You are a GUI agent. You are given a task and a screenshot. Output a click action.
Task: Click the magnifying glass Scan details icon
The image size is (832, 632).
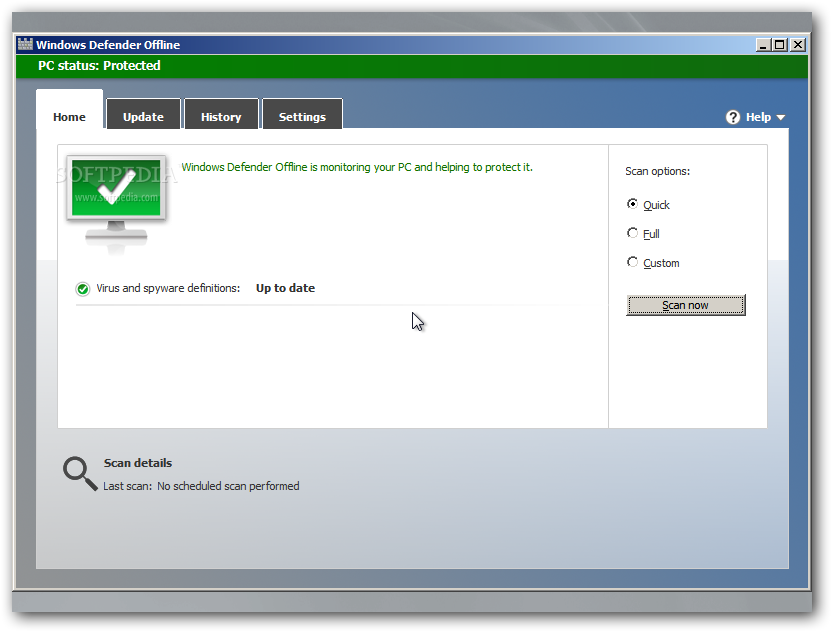[x=80, y=473]
